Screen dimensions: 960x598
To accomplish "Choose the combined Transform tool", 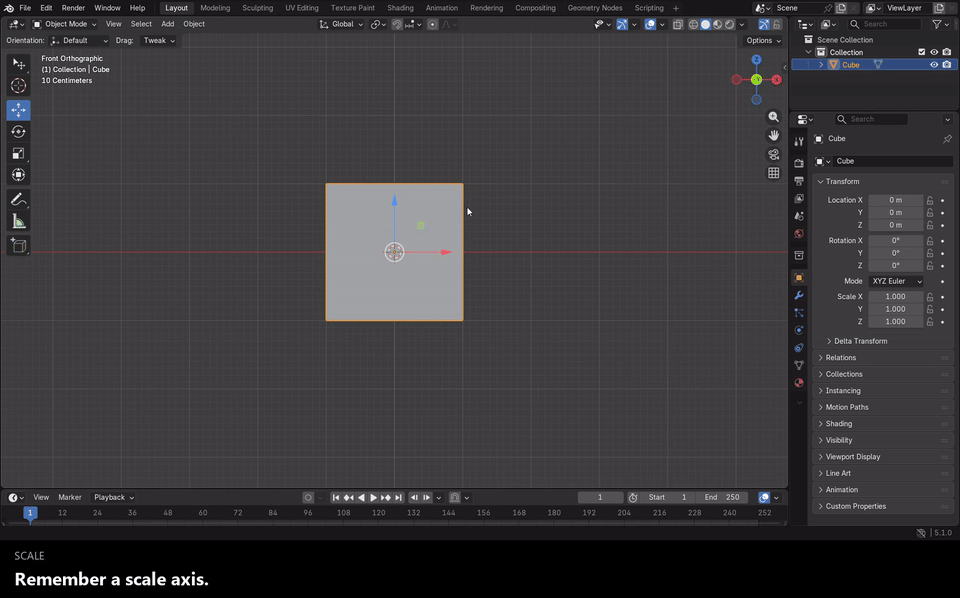I will tap(18, 175).
